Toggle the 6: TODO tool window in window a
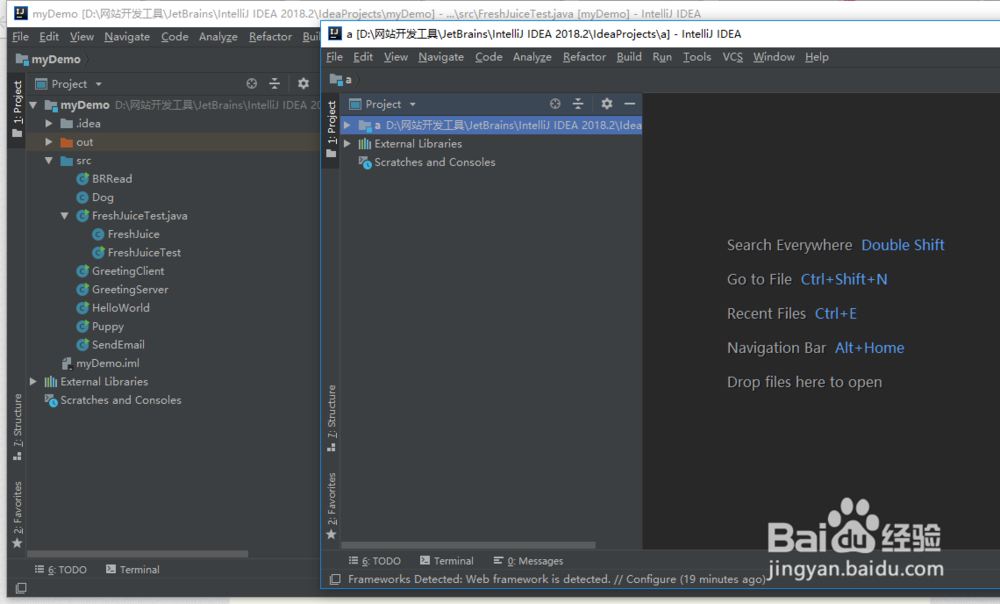Viewport: 1000px width, 604px height. (375, 561)
